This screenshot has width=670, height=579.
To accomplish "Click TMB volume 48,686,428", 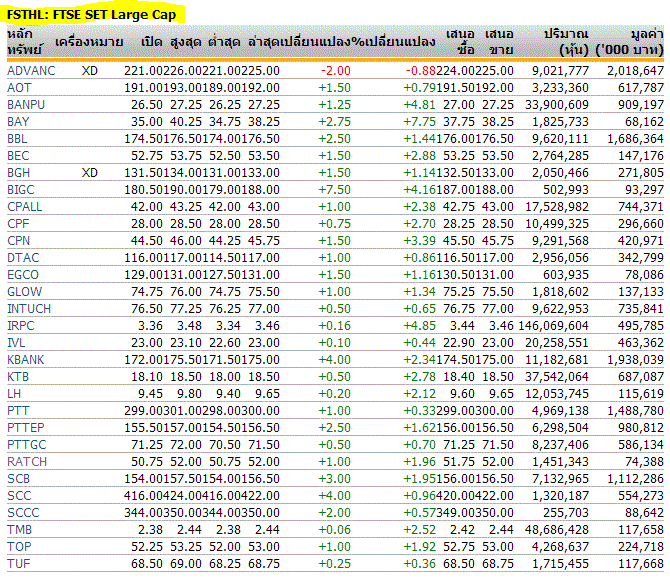I will [x=557, y=530].
